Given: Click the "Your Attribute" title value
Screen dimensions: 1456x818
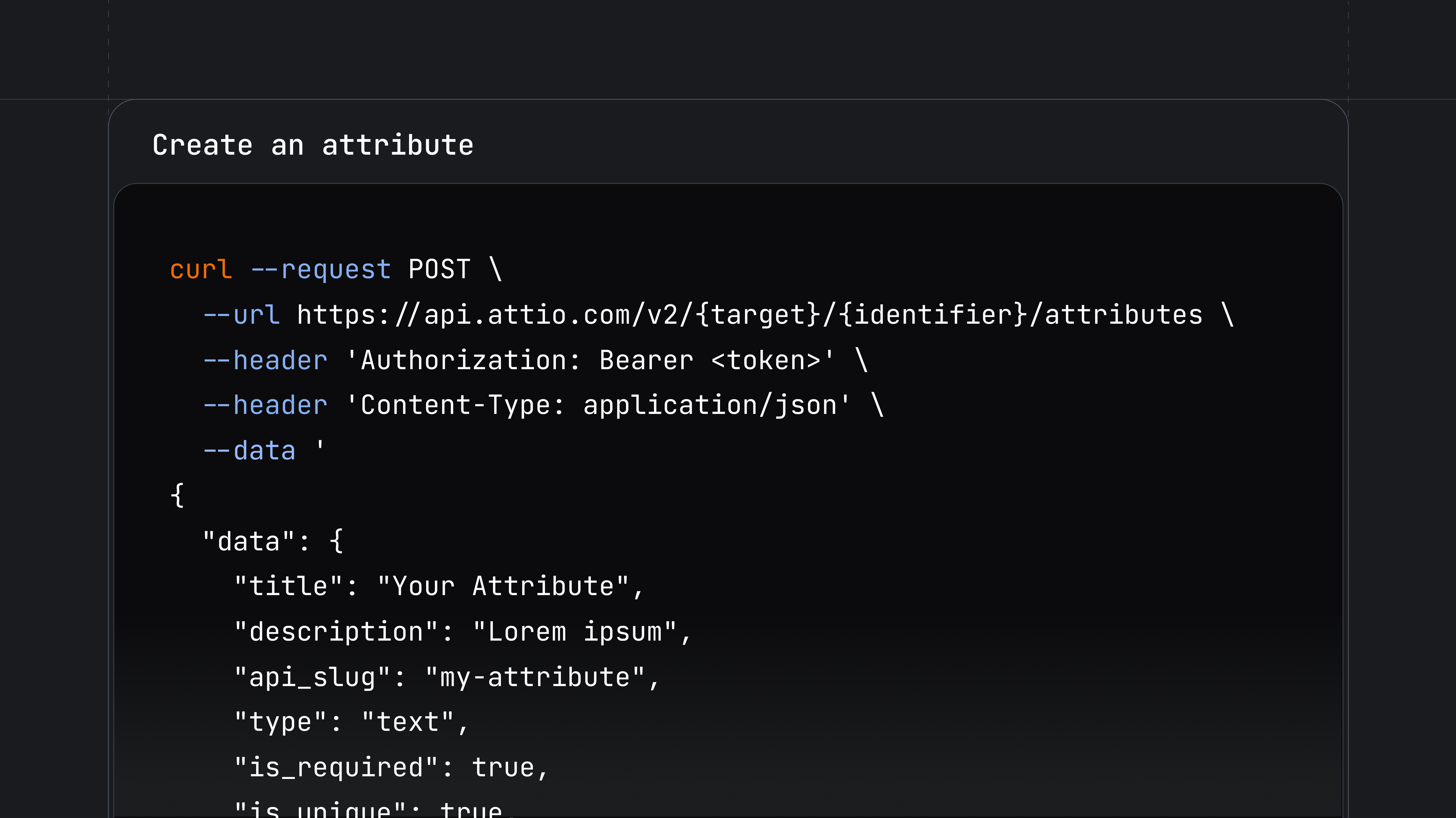Looking at the screenshot, I should [x=503, y=586].
